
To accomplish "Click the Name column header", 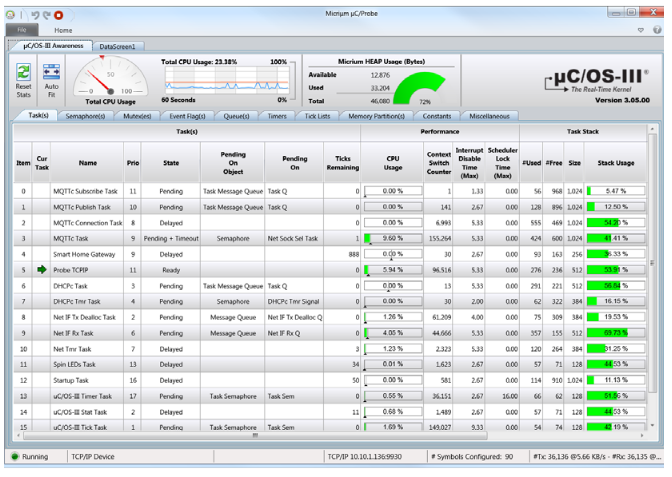I will (x=87, y=163).
